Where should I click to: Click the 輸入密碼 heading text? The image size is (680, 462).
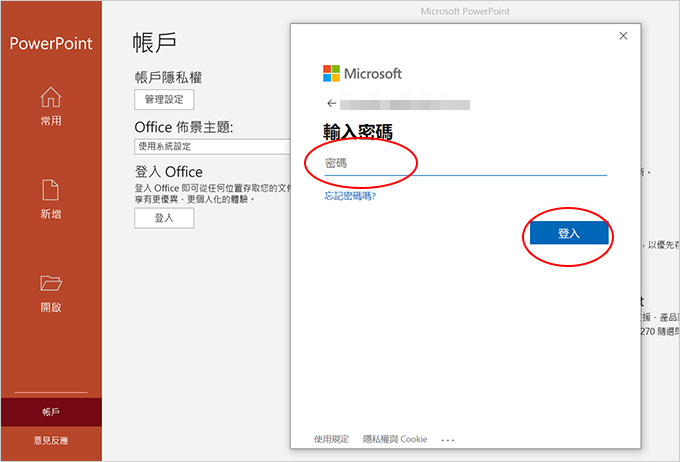tap(358, 132)
